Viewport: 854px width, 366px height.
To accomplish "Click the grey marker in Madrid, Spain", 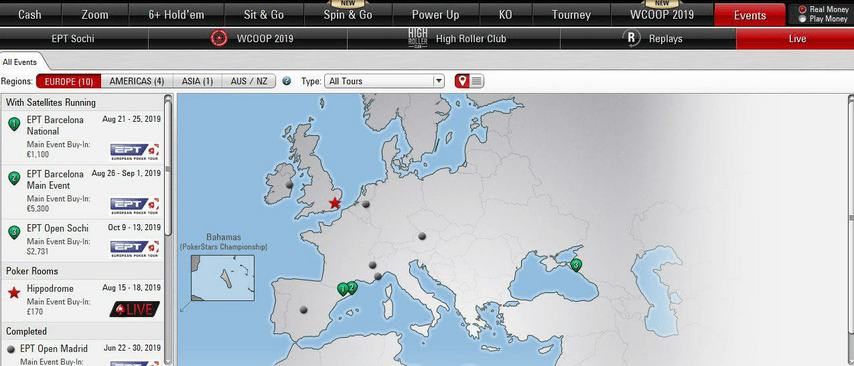I will coord(303,310).
